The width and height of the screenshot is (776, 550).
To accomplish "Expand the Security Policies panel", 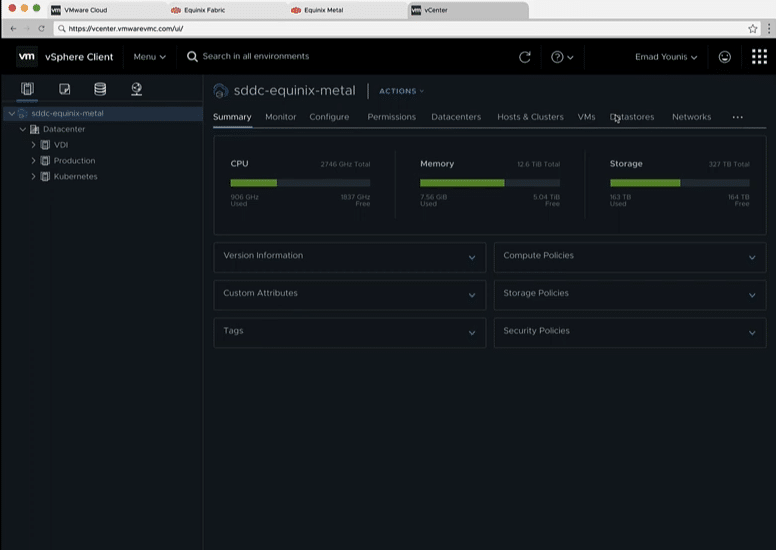I will coord(752,333).
